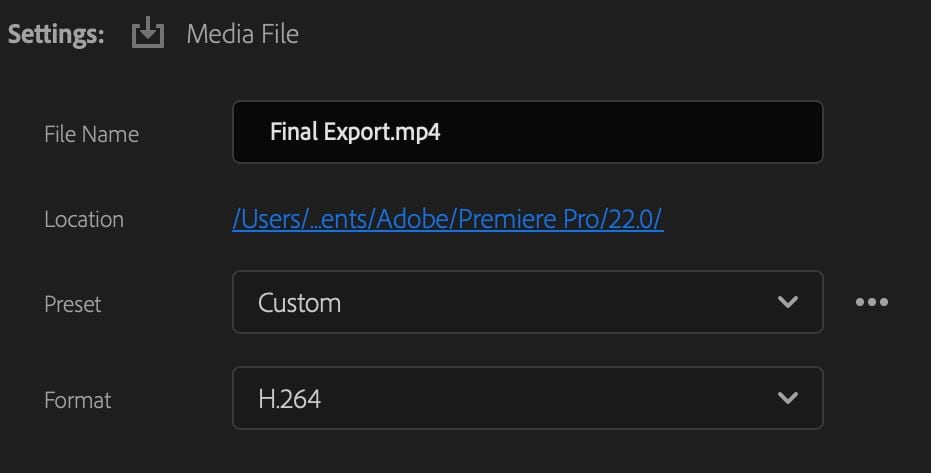Expand the Preset dropdown chevron arrow

(788, 302)
